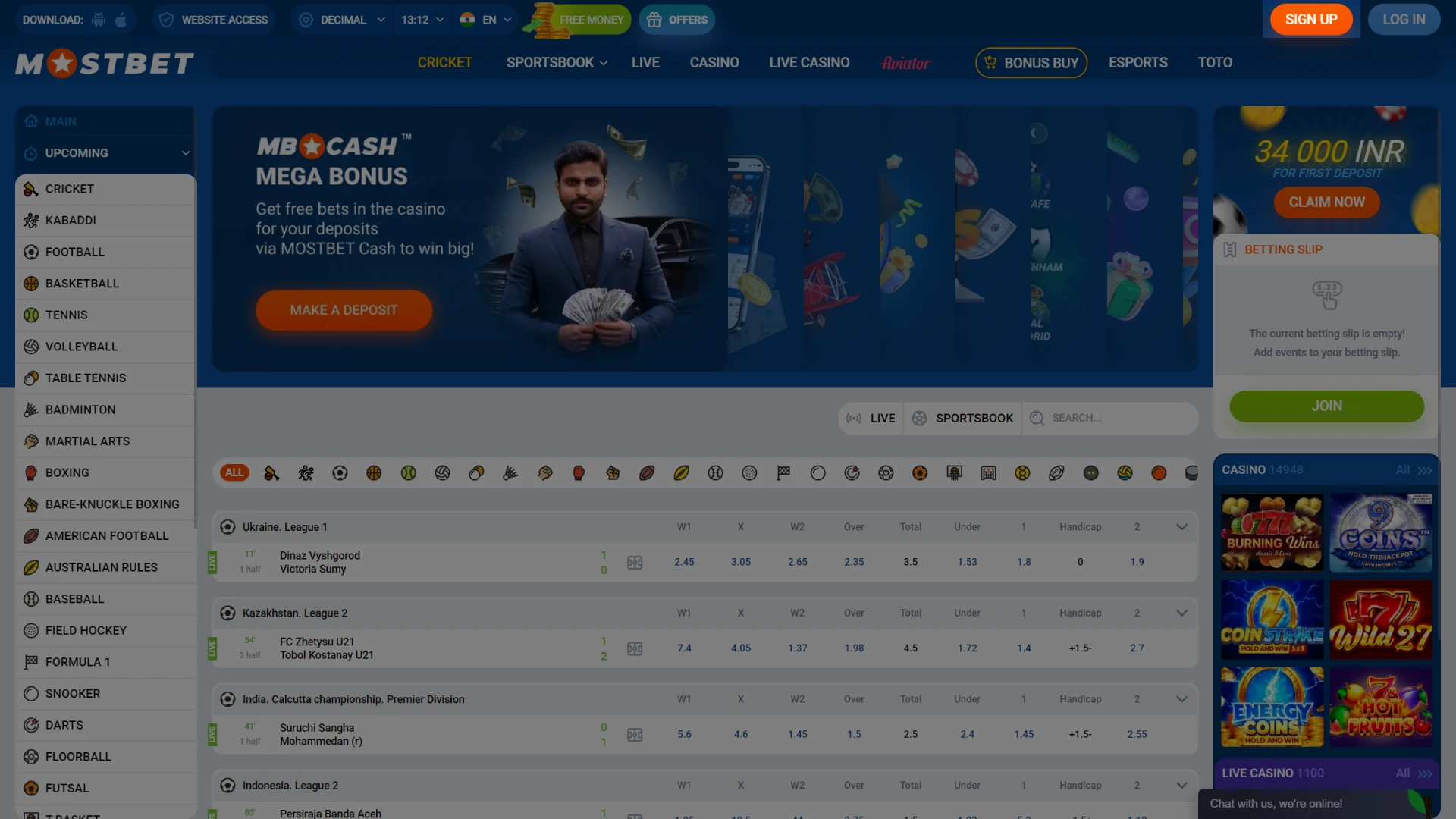The image size is (1456, 819).
Task: Download the Android app
Action: [99, 20]
